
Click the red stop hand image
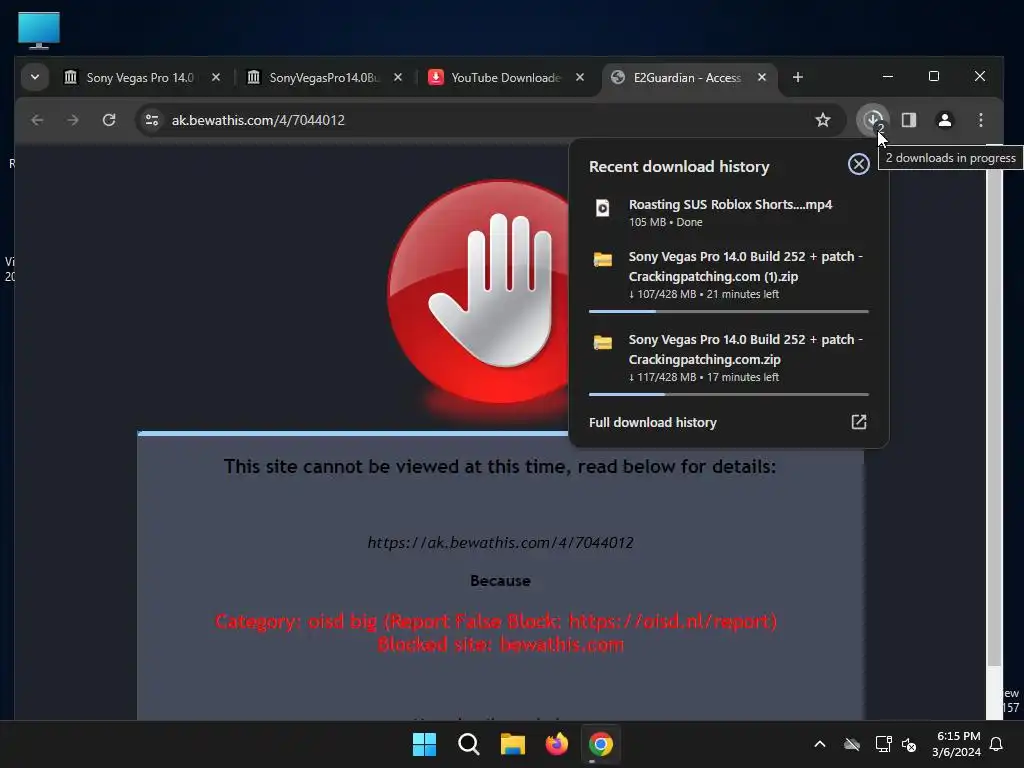pos(480,292)
